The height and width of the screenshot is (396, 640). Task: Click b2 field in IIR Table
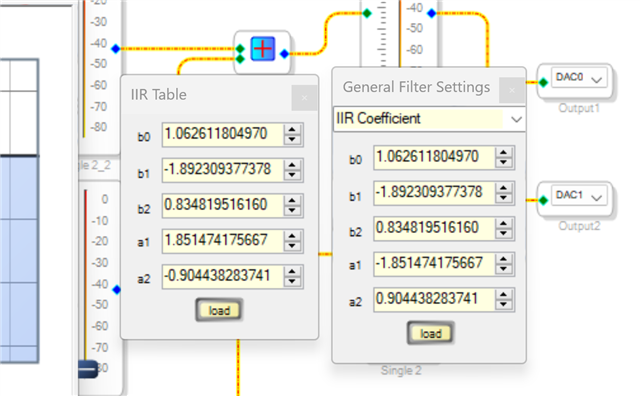(x=222, y=205)
